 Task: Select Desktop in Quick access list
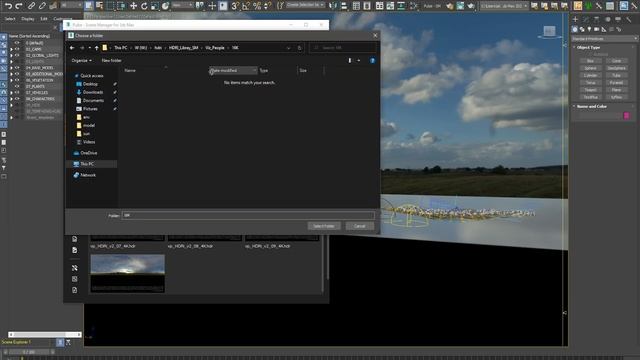click(x=90, y=84)
